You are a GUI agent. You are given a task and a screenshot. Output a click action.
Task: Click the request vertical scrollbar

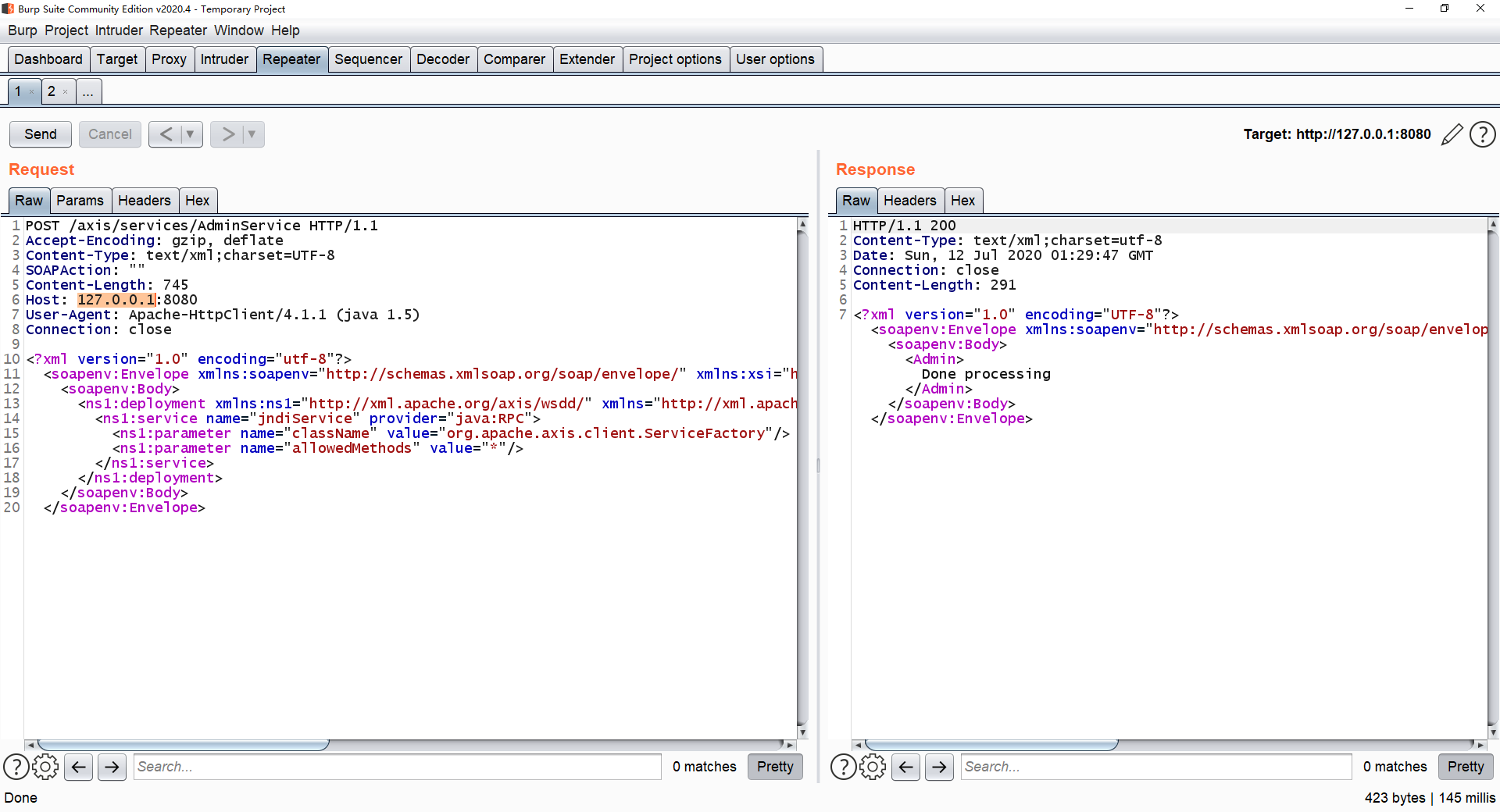pyautogui.click(x=802, y=479)
